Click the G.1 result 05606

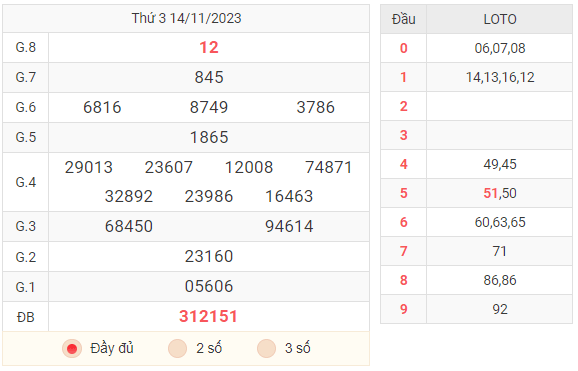coord(209,287)
